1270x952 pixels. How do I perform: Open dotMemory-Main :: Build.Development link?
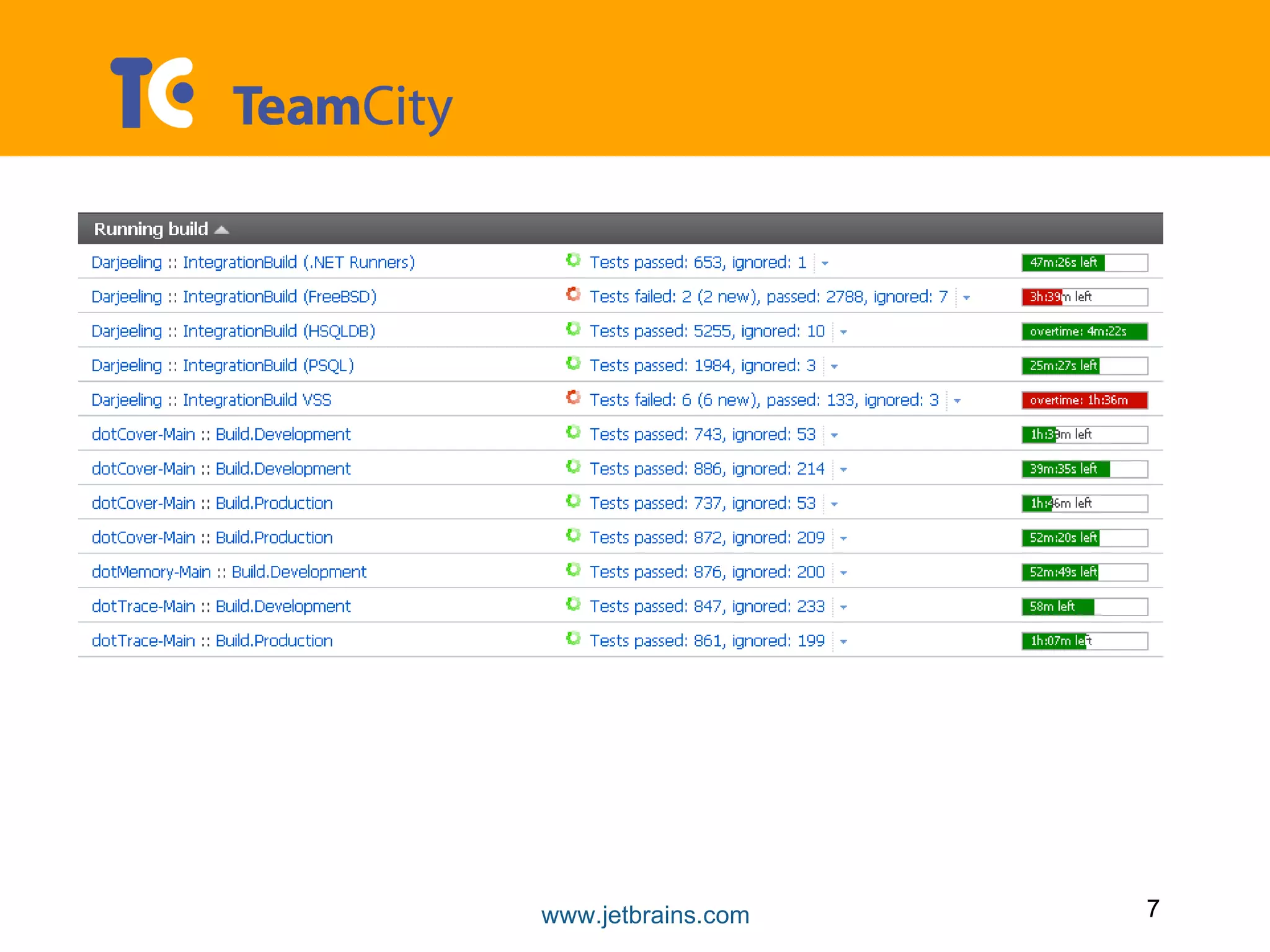tap(229, 572)
